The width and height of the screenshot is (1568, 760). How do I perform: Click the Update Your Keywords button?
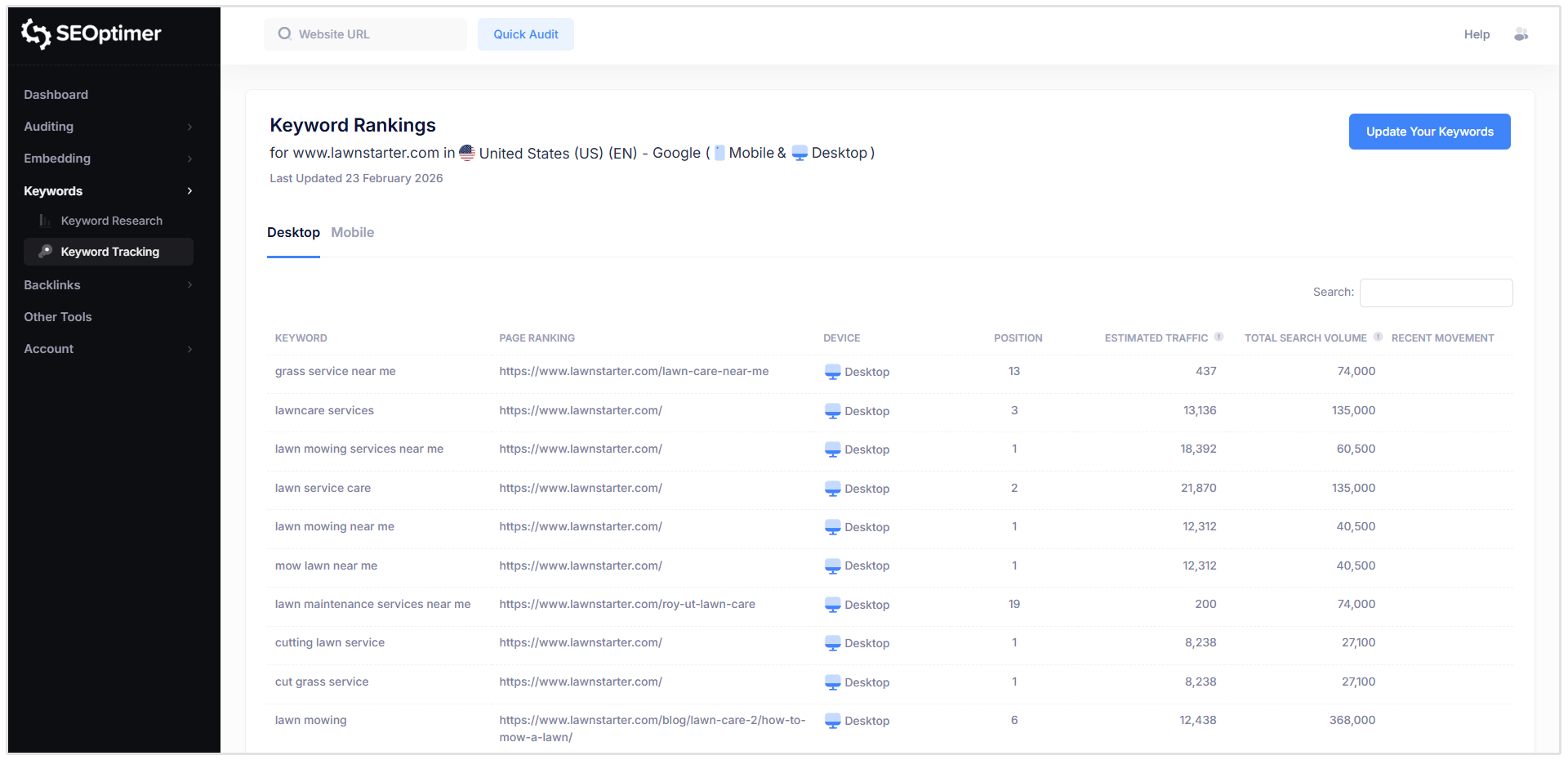tap(1429, 132)
